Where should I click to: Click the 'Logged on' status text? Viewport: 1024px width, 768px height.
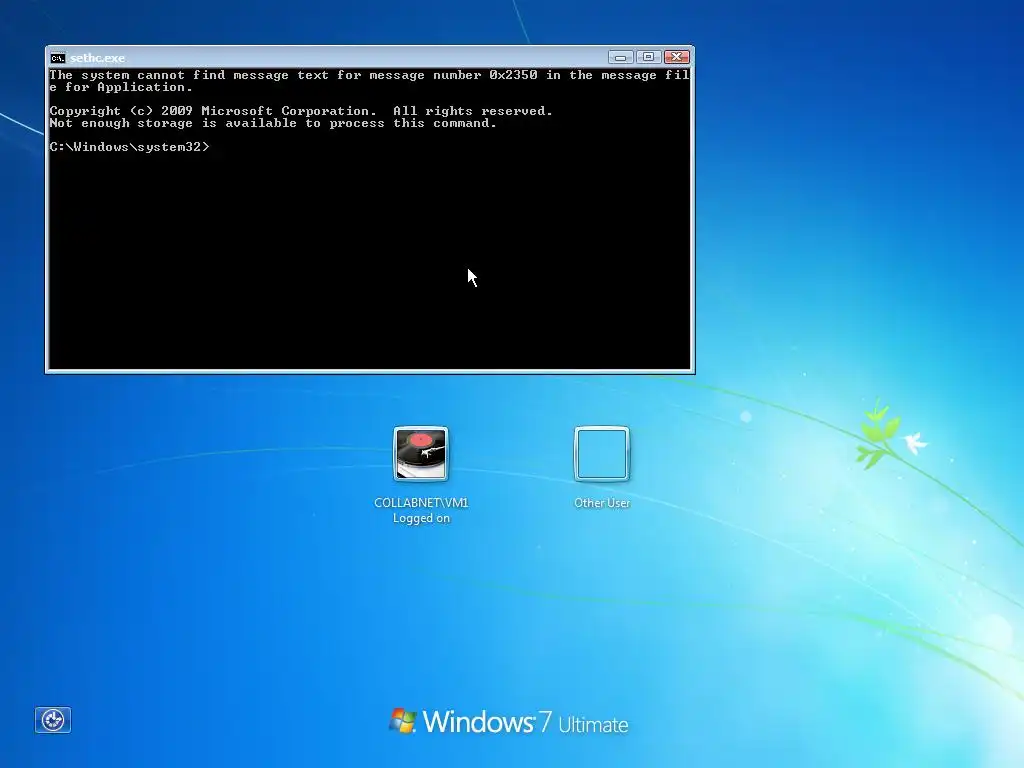pyautogui.click(x=421, y=519)
